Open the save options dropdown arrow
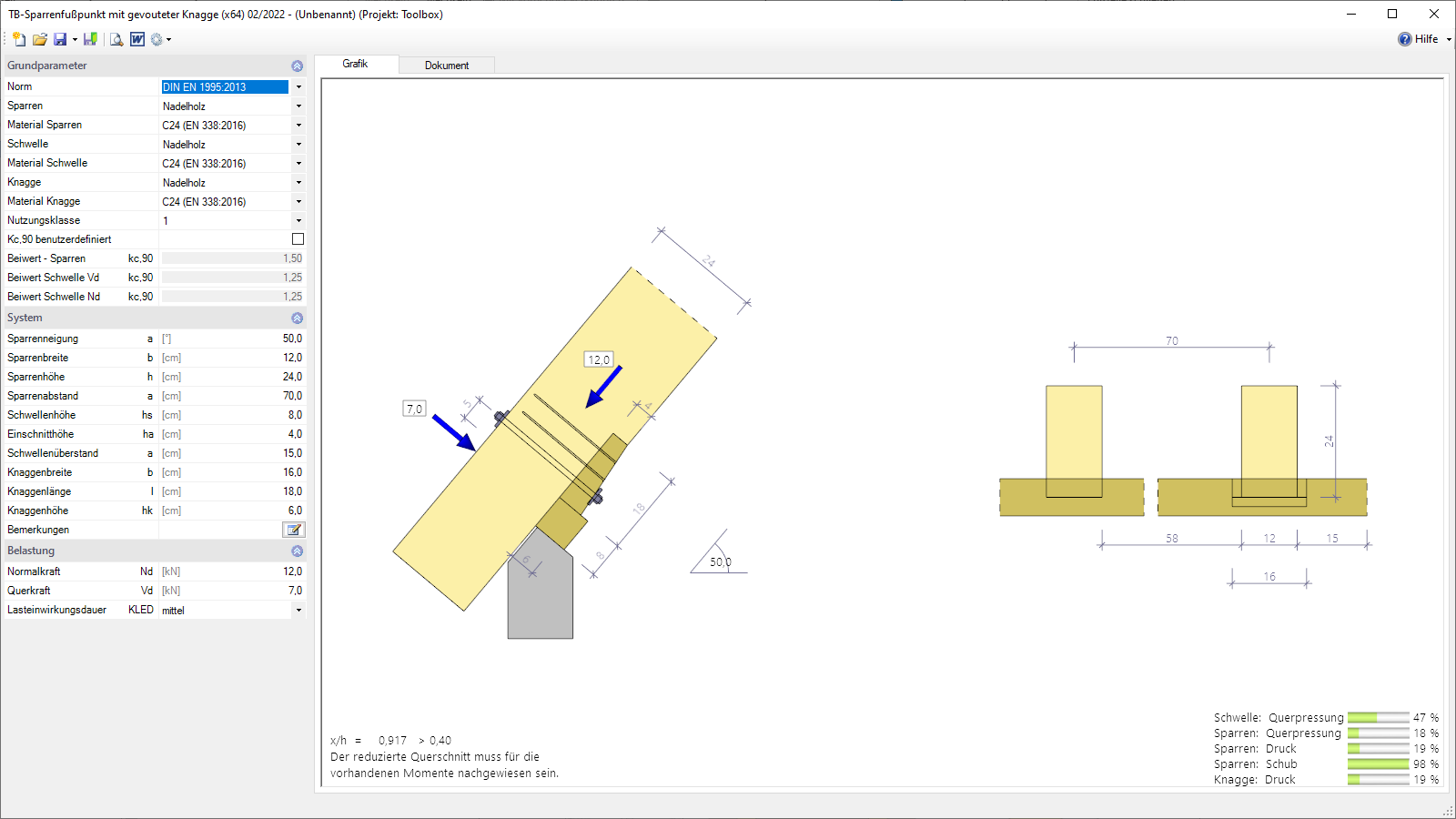This screenshot has width=1456, height=819. point(75,39)
